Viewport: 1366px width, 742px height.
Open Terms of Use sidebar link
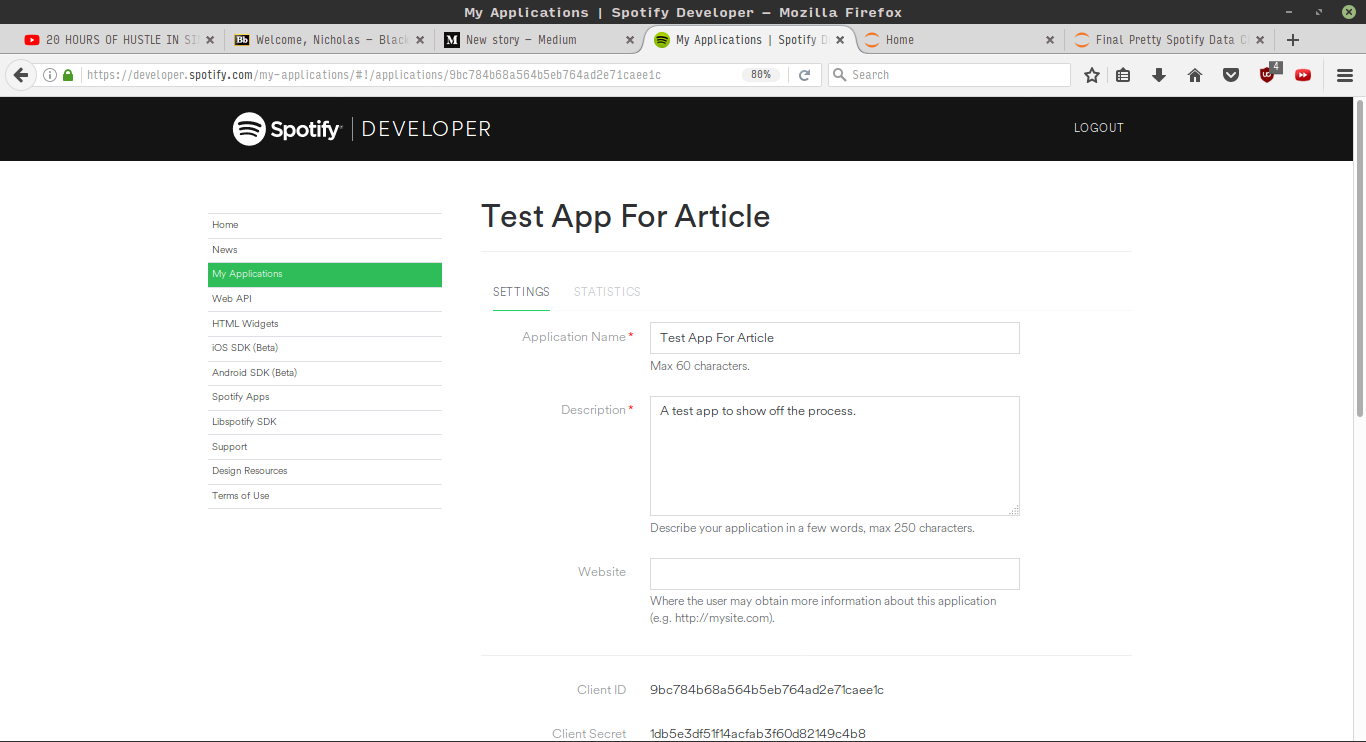tap(325, 496)
